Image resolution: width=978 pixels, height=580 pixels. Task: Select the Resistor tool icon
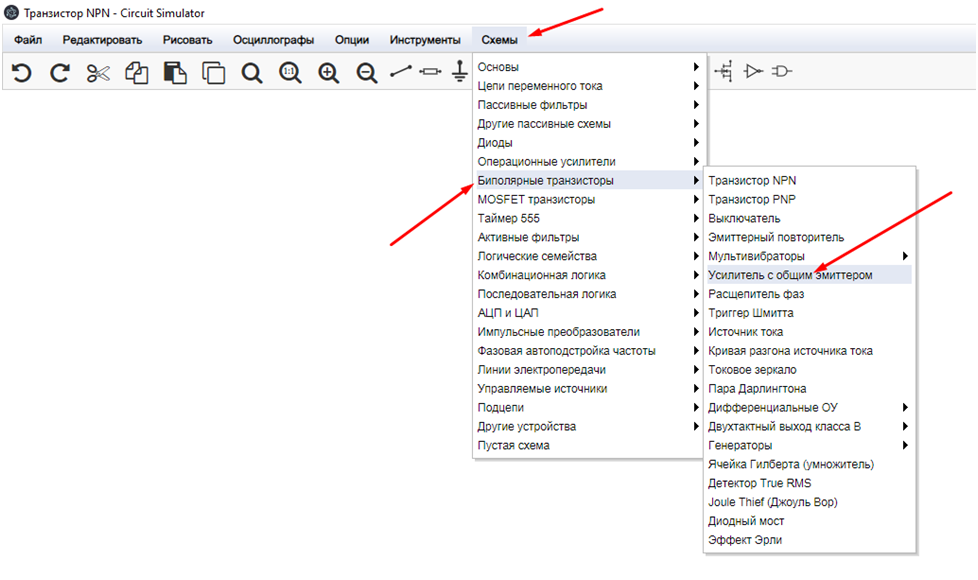430,72
